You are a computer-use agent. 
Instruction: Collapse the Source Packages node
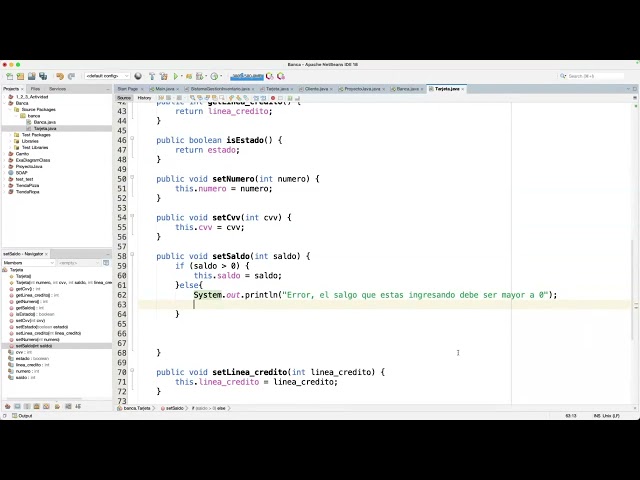click(11, 109)
